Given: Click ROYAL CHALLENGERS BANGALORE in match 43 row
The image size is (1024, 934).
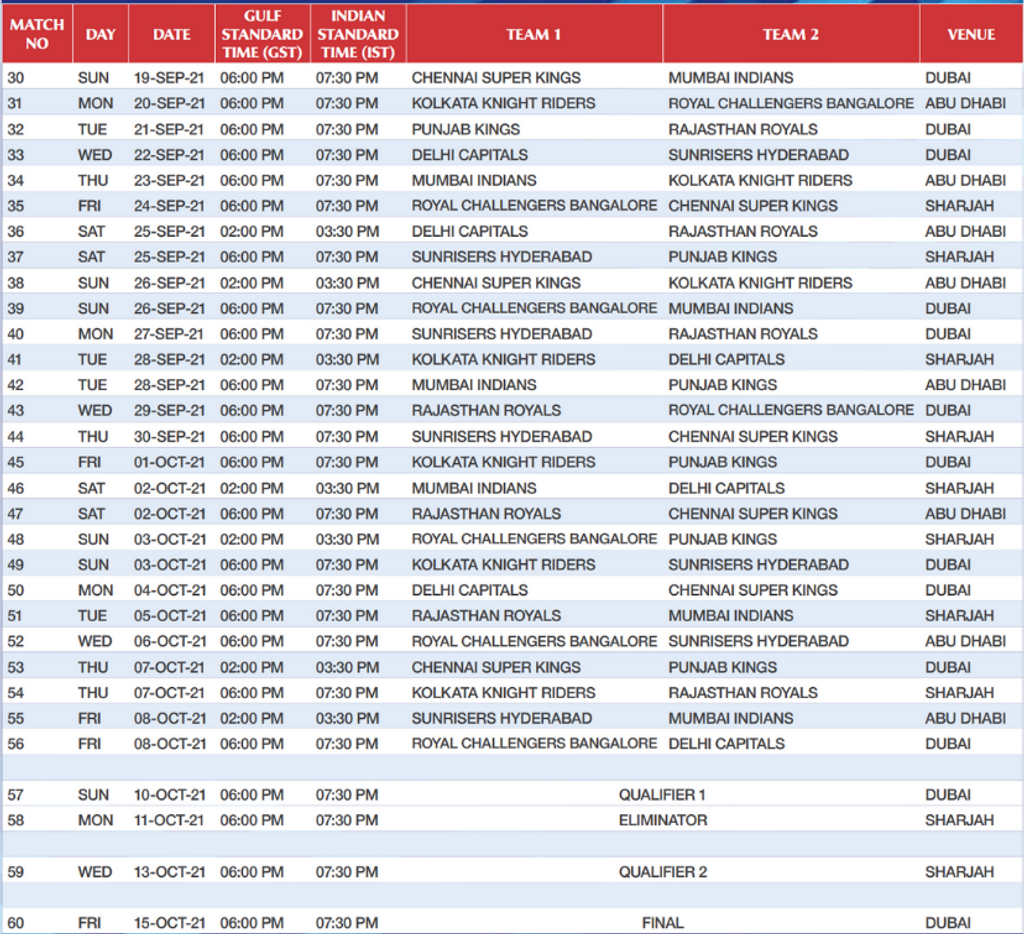Looking at the screenshot, I should click(x=791, y=410).
